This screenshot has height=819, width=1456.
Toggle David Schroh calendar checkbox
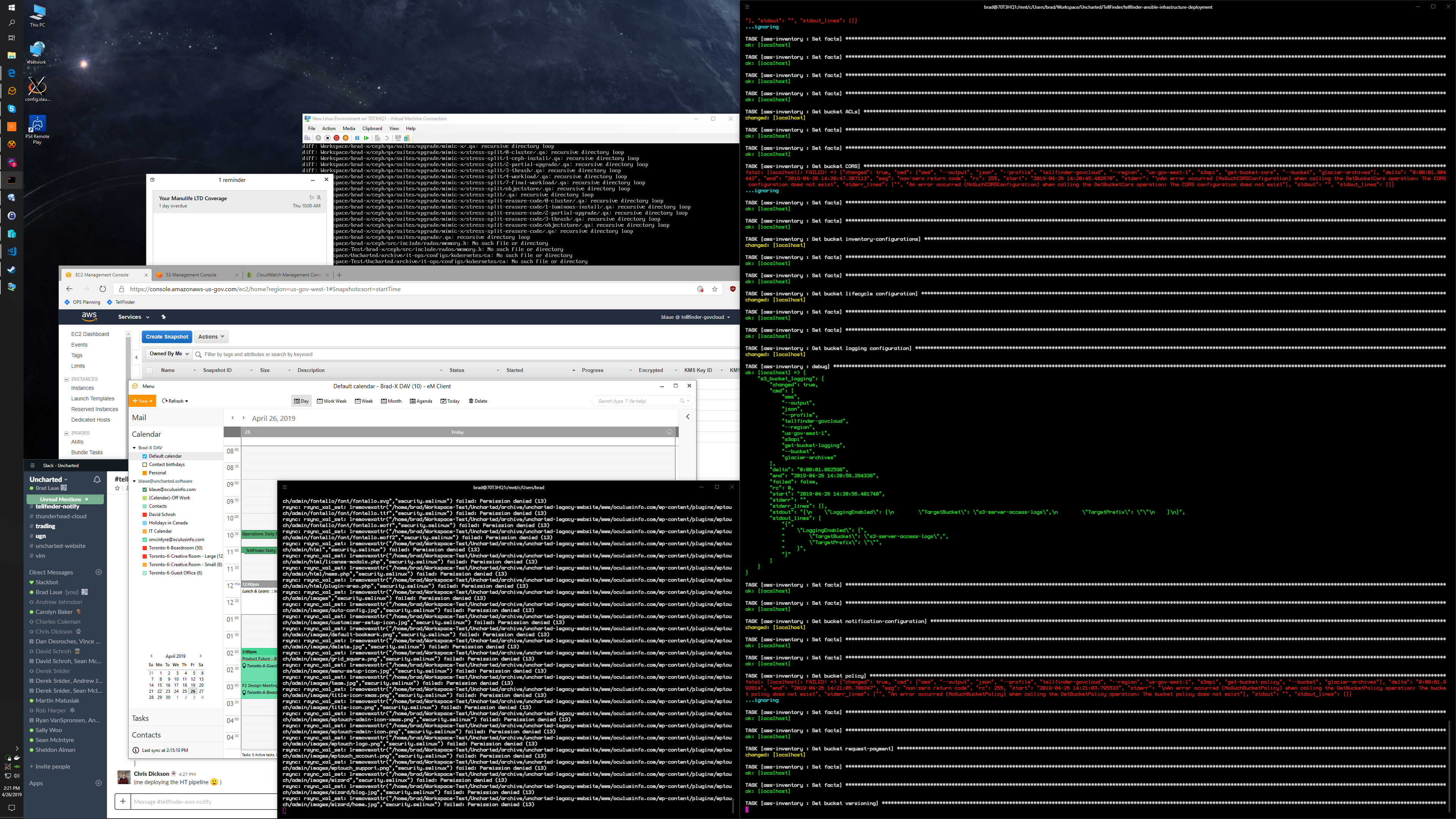[x=145, y=515]
